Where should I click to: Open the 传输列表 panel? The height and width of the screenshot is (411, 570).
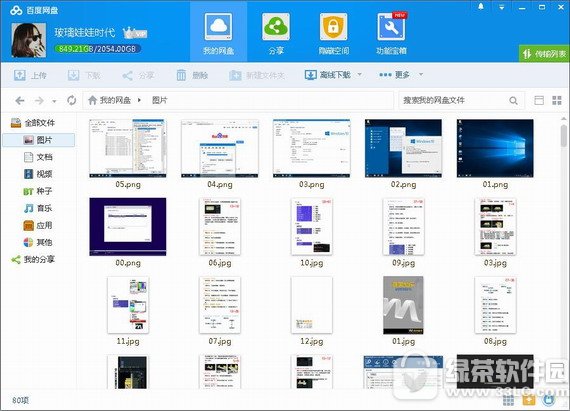[544, 54]
